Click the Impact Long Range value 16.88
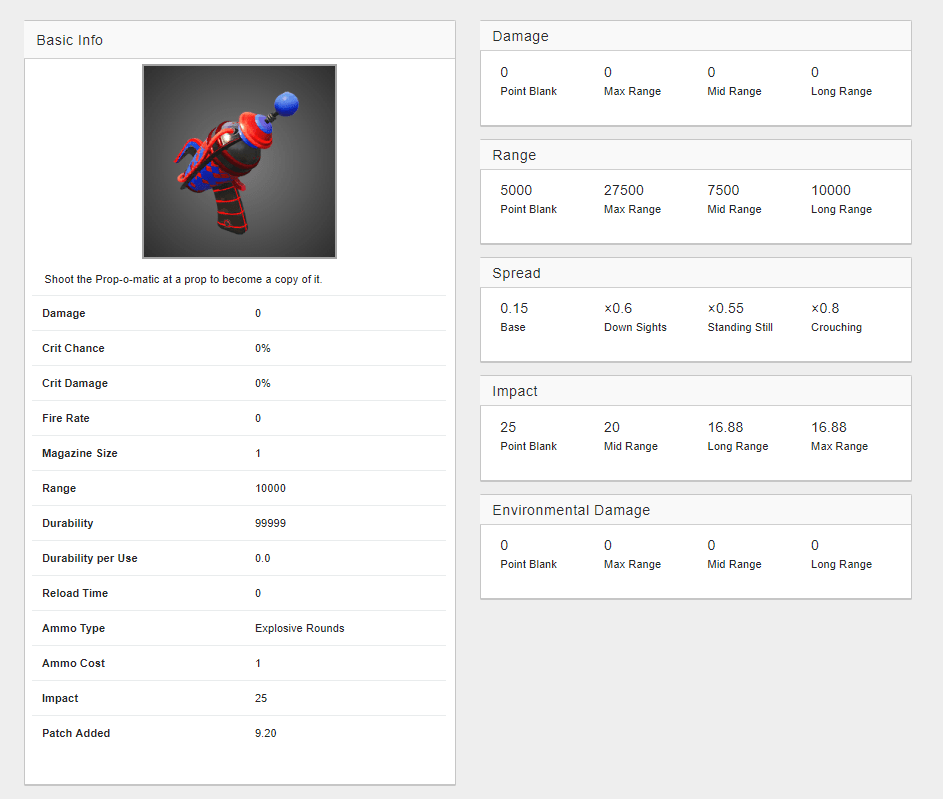The width and height of the screenshot is (943, 799). tap(725, 427)
